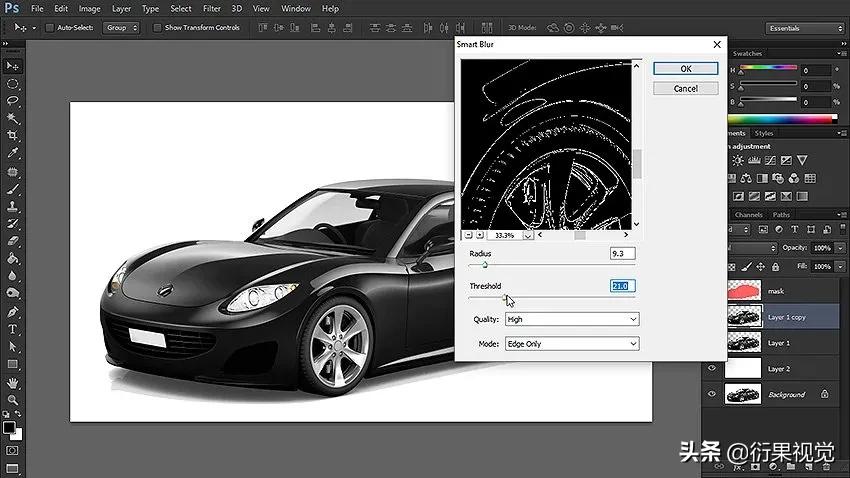Image resolution: width=850 pixels, height=478 pixels.
Task: Select the Crop tool
Action: point(13,136)
